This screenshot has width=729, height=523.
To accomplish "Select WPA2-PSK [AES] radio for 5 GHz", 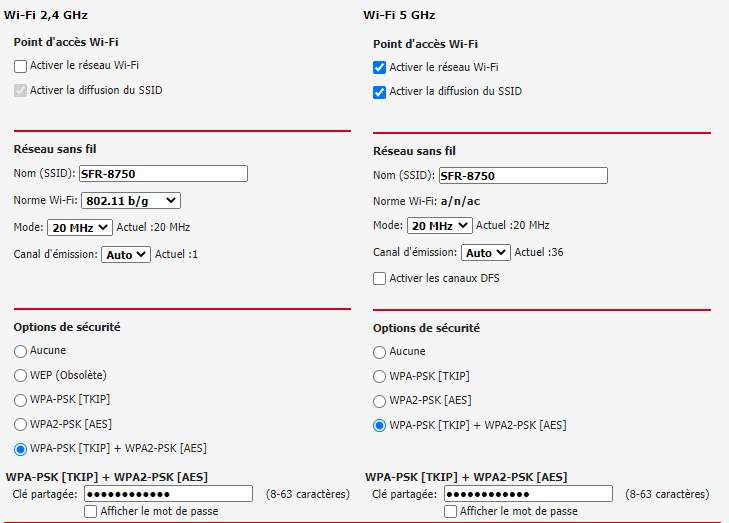I will tap(379, 401).
